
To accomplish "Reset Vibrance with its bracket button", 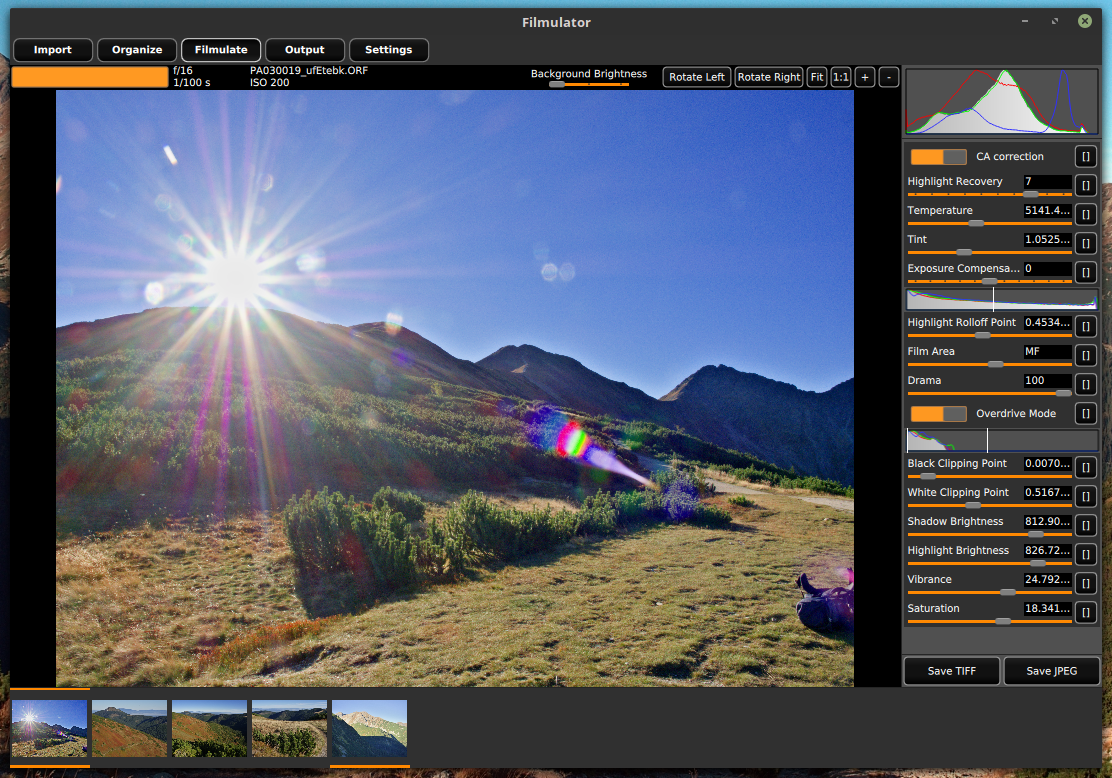I will pos(1086,584).
